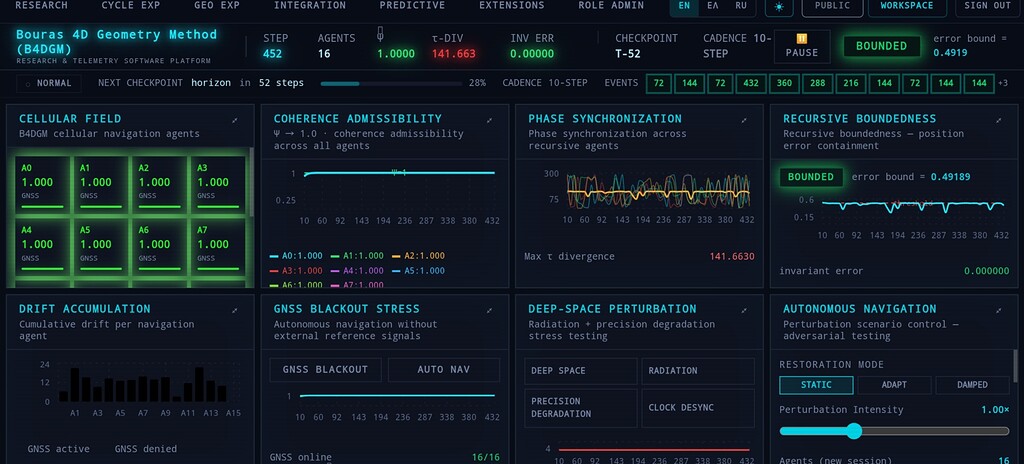1024x464 pixels.
Task: Click the Bouras 4D Geometry Method title
Action: (x=117, y=41)
